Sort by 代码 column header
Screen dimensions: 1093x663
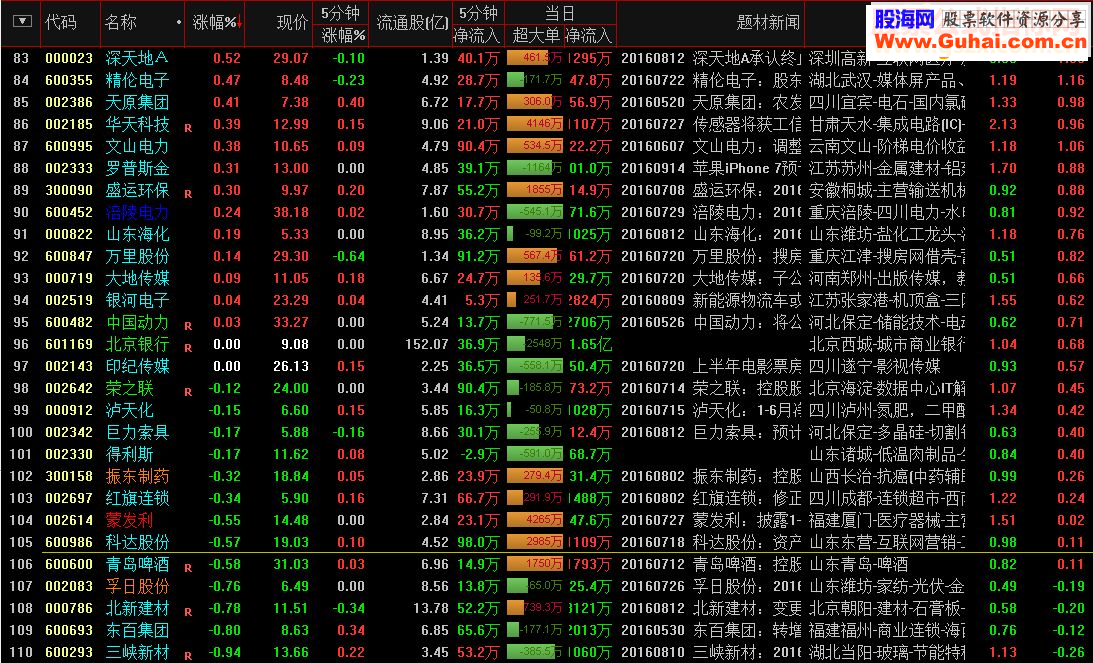(61, 22)
